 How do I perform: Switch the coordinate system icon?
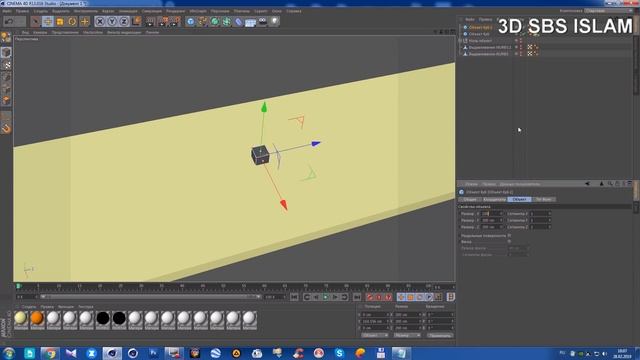click(x=136, y=21)
